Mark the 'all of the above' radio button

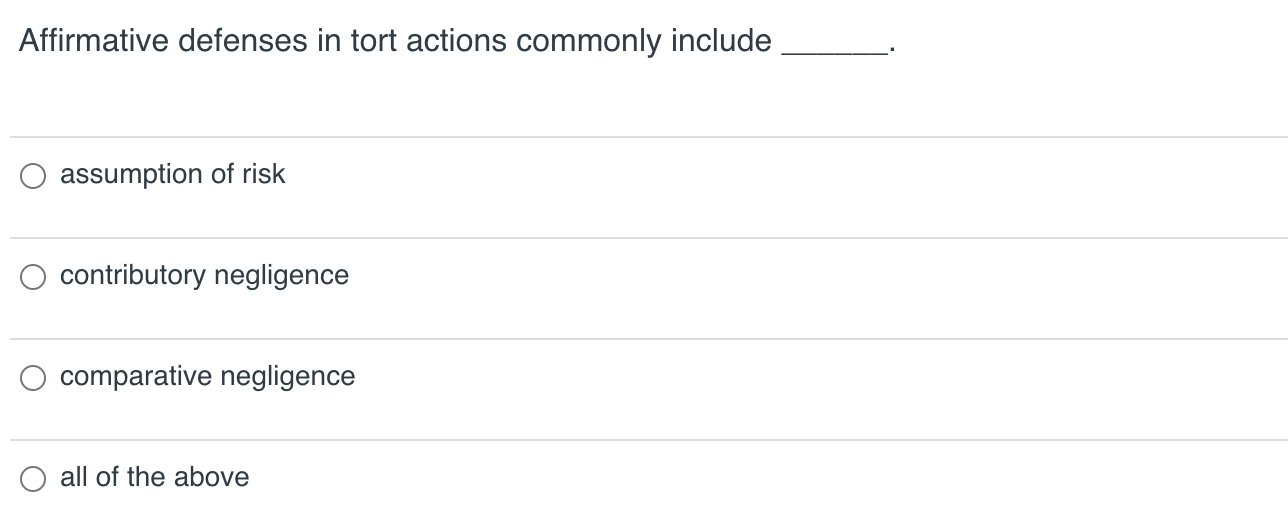click(34, 479)
